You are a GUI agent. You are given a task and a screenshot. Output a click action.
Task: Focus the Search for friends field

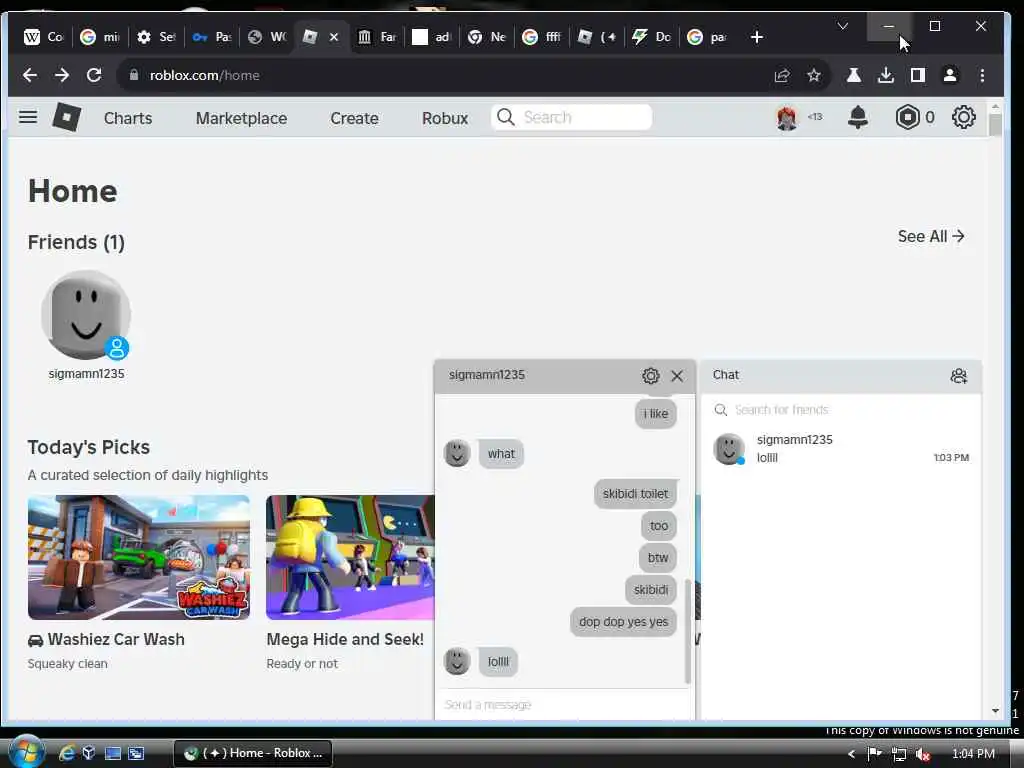pos(841,410)
